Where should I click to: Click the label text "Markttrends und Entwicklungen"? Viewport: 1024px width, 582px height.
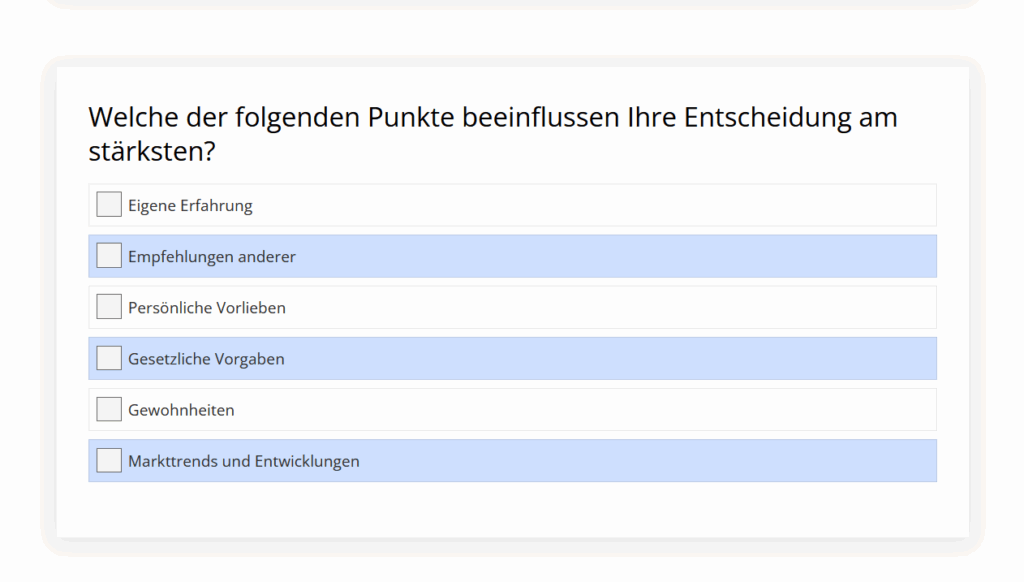pos(242,461)
